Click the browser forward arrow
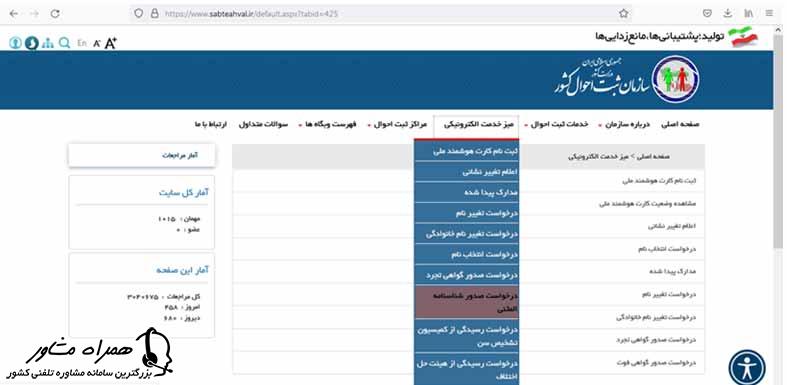 tap(34, 14)
